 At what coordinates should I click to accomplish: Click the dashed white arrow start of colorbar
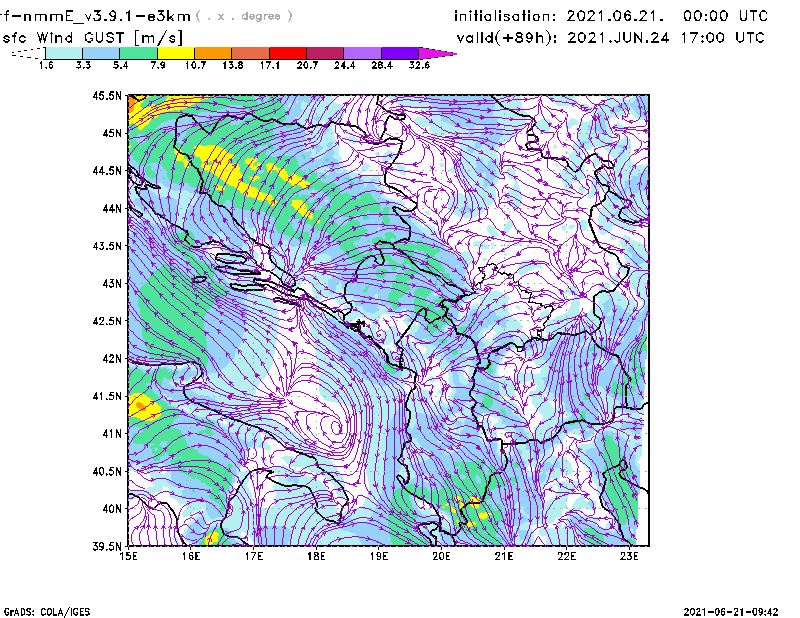28,53
